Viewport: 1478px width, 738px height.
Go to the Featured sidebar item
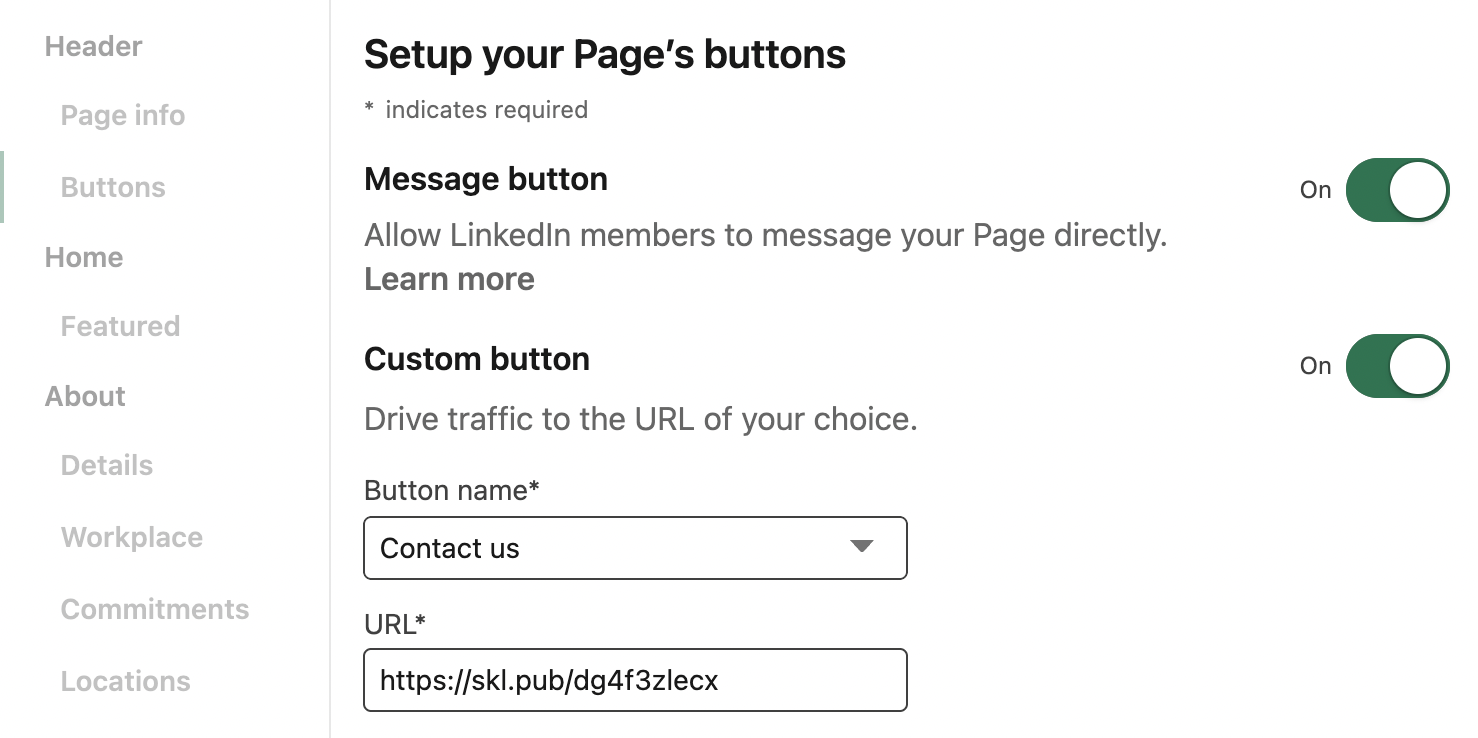pyautogui.click(x=120, y=327)
